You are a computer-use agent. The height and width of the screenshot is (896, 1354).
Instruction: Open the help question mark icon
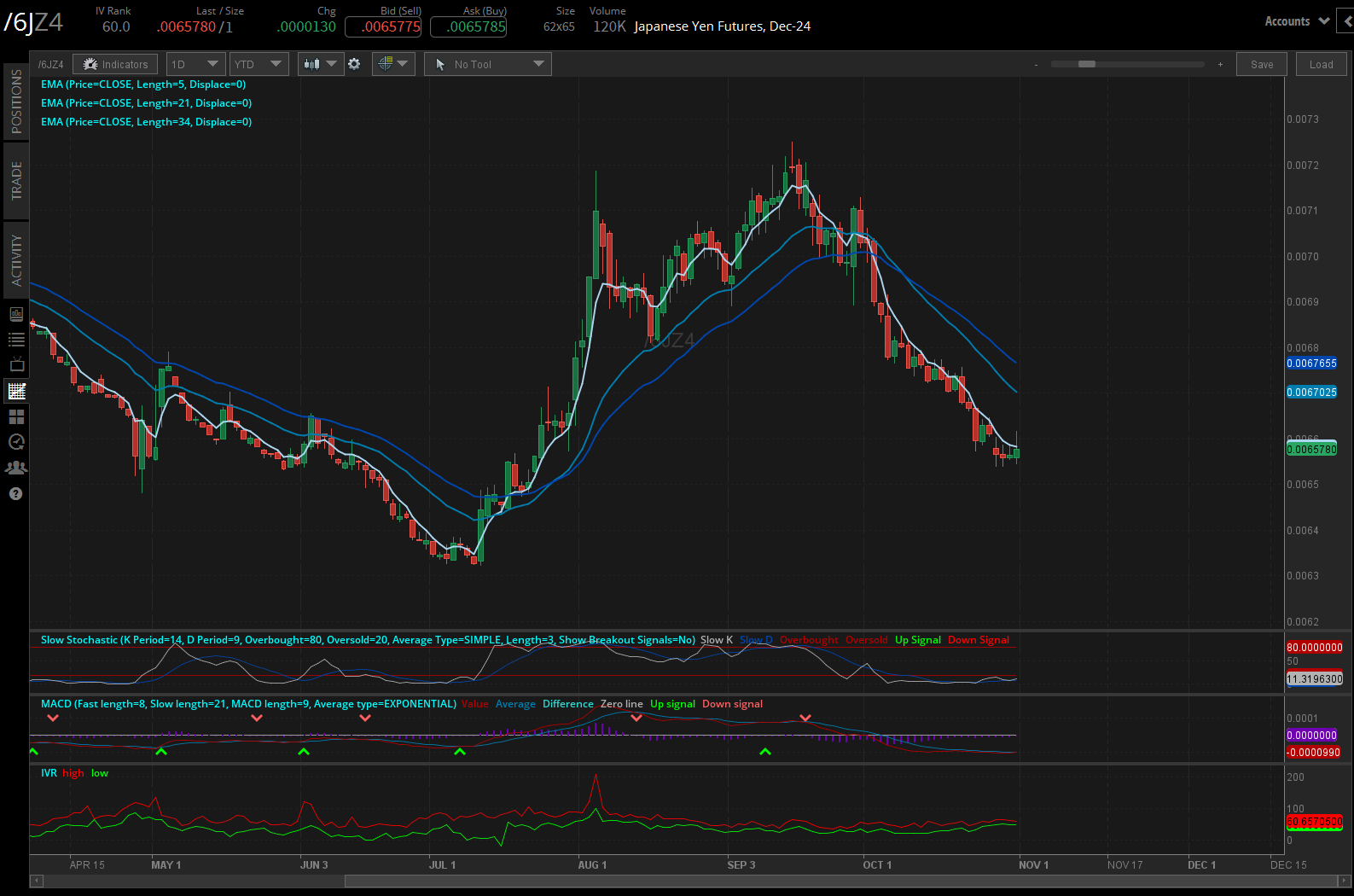[16, 494]
